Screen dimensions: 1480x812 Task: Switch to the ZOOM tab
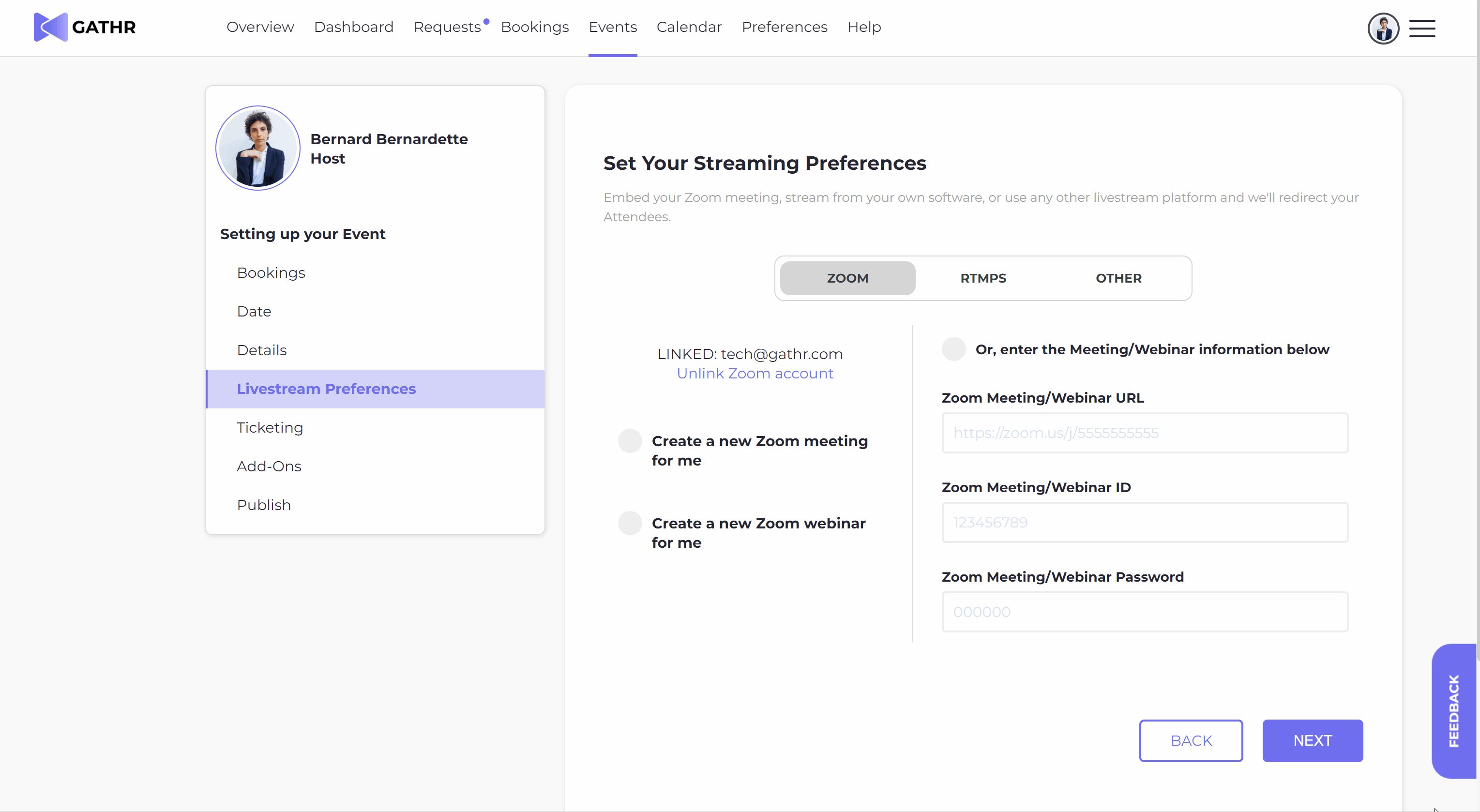click(x=847, y=278)
